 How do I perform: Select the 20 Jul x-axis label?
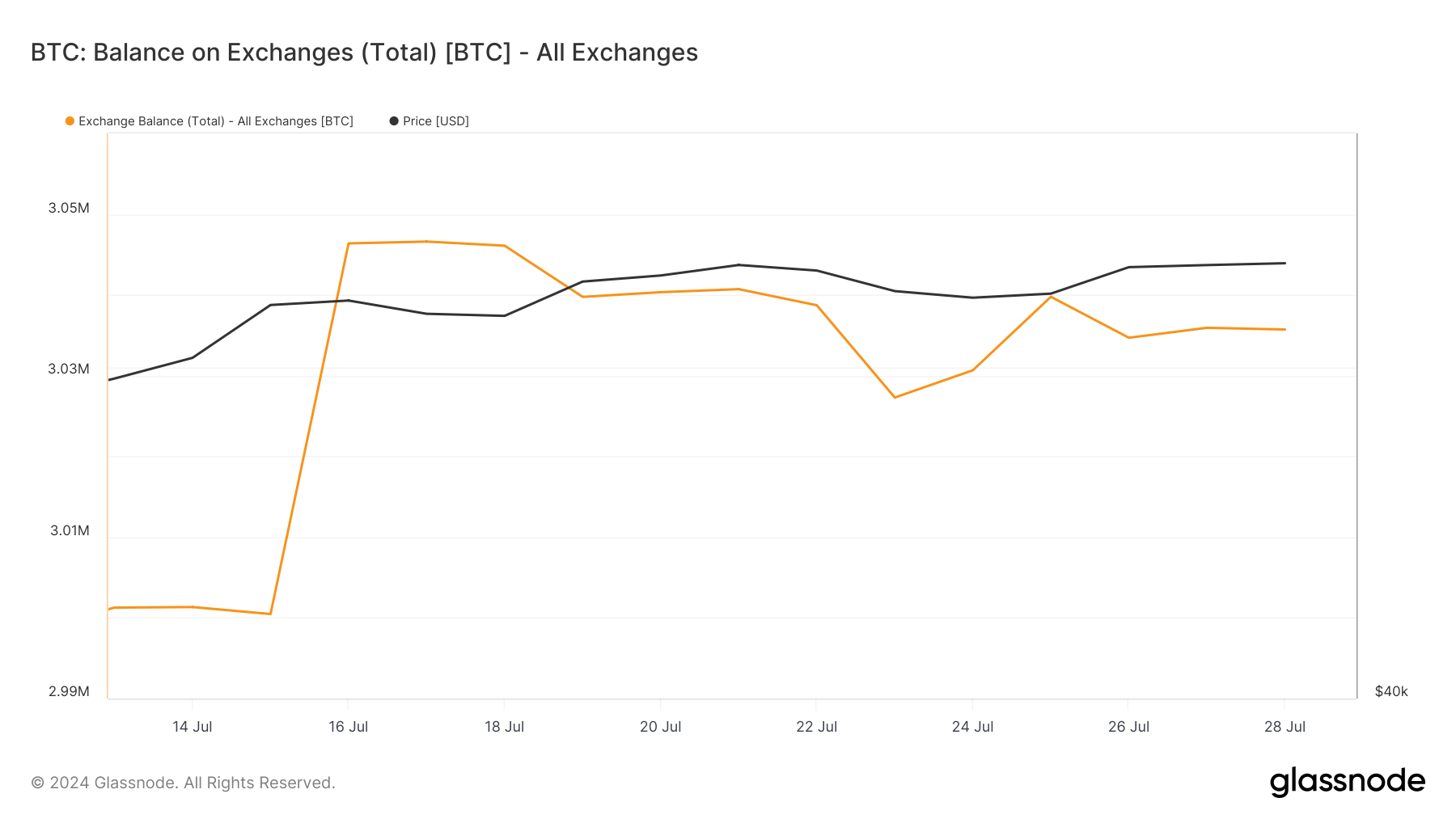click(x=660, y=727)
